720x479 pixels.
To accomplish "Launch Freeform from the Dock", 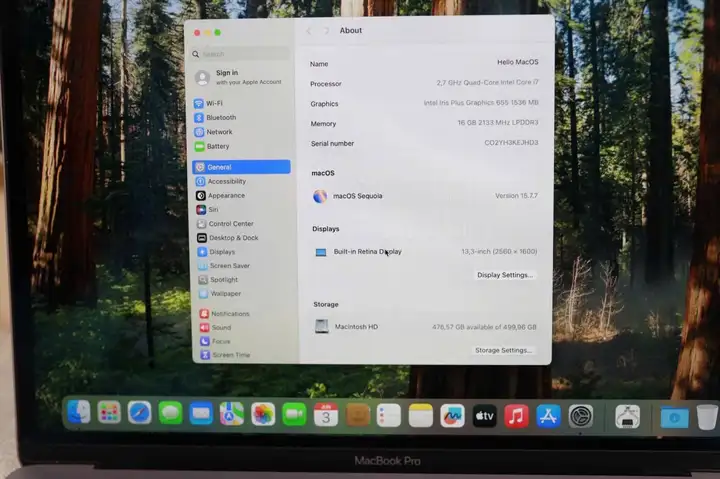I will 452,416.
